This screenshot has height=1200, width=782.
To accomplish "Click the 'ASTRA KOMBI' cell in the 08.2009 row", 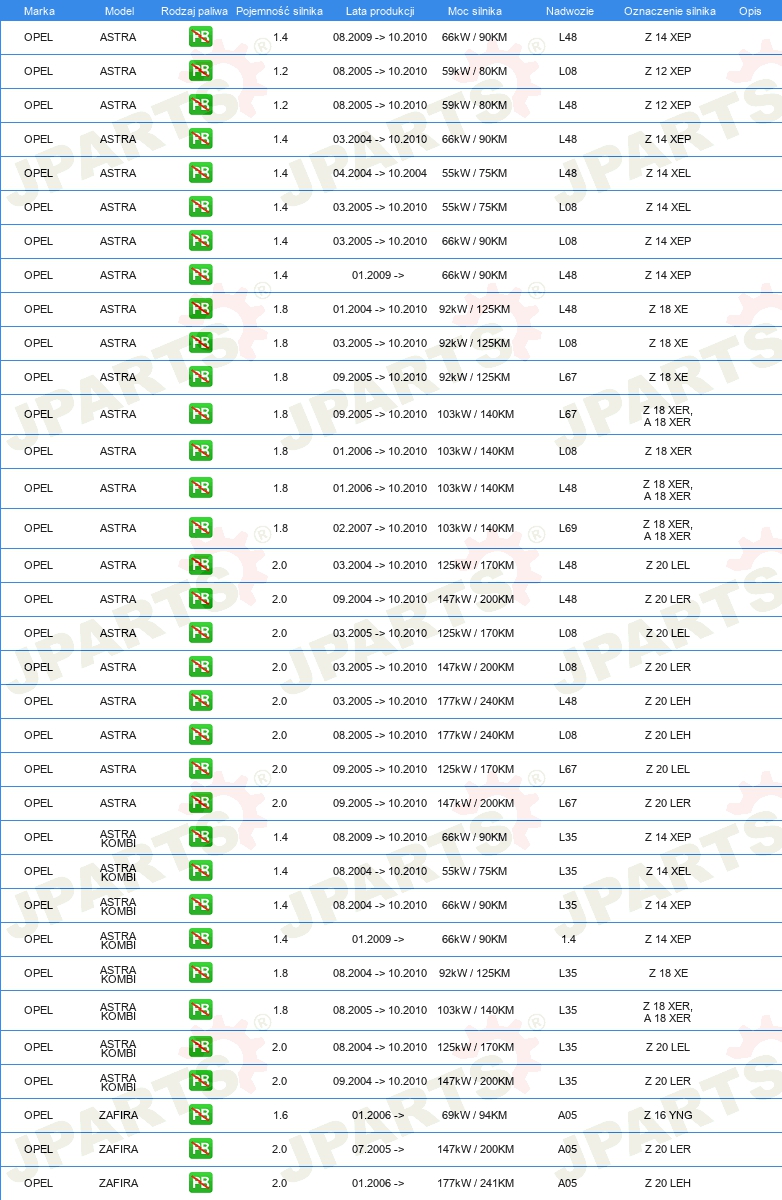I will 119,840.
